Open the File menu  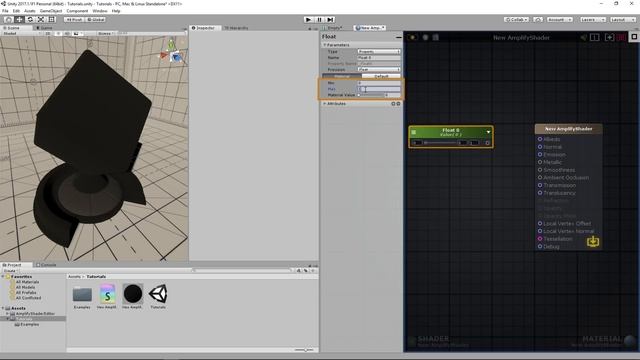(5, 11)
